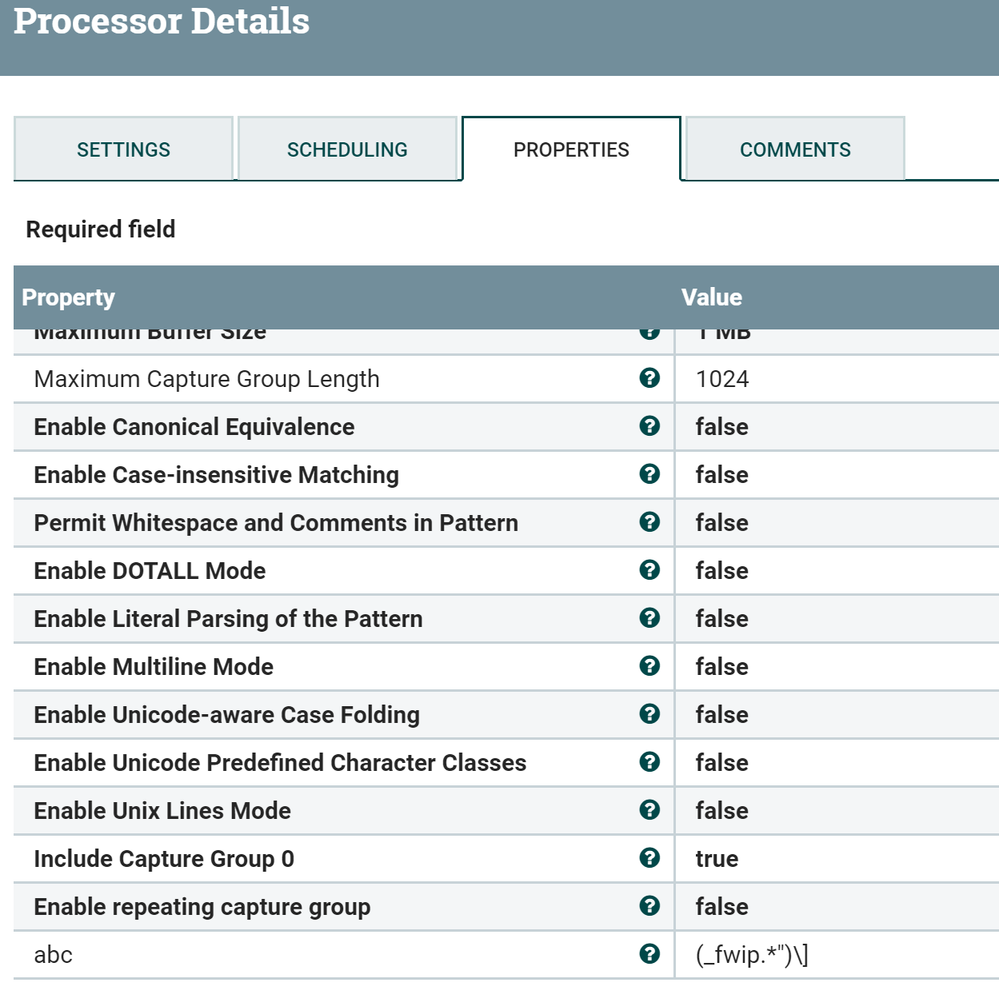Click help icon for Enable repeating capture group
Viewport: 999px width, 994px height.
pyautogui.click(x=649, y=907)
